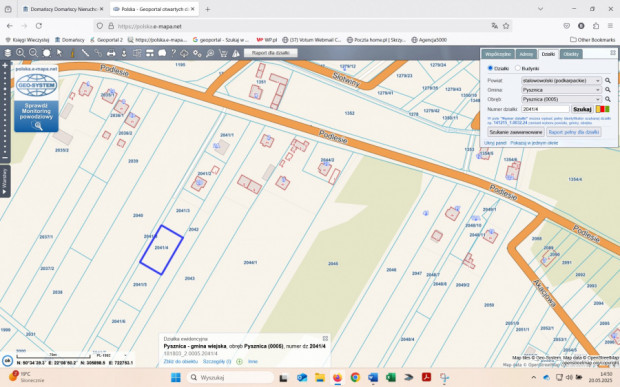The height and width of the screenshot is (387, 620).
Task: Click the help question mark icon
Action: tap(174, 53)
